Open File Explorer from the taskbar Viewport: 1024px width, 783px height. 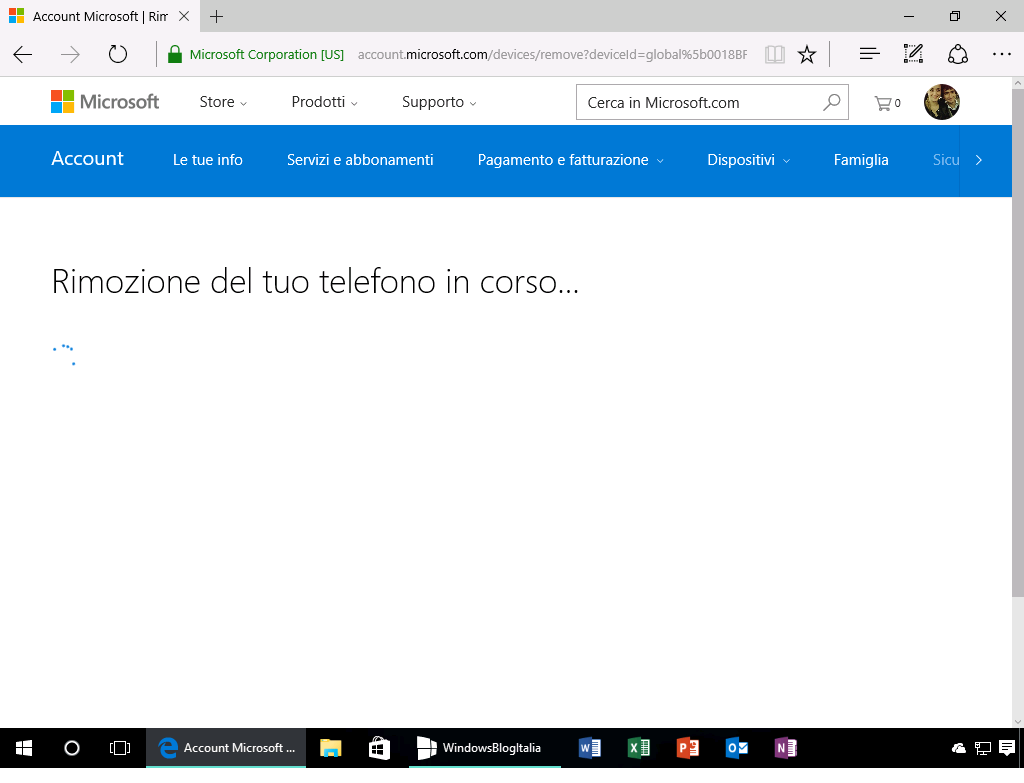[330, 748]
